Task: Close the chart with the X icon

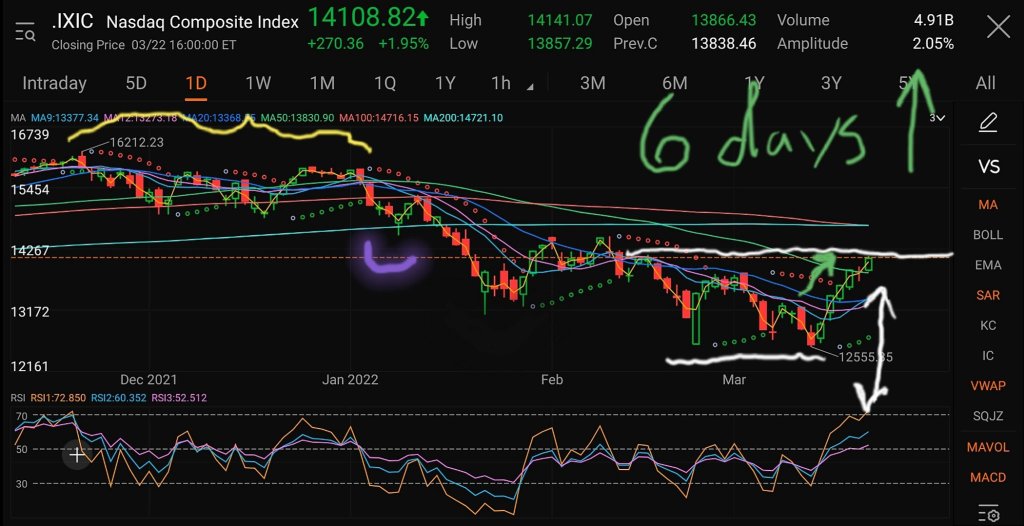Action: [x=999, y=28]
